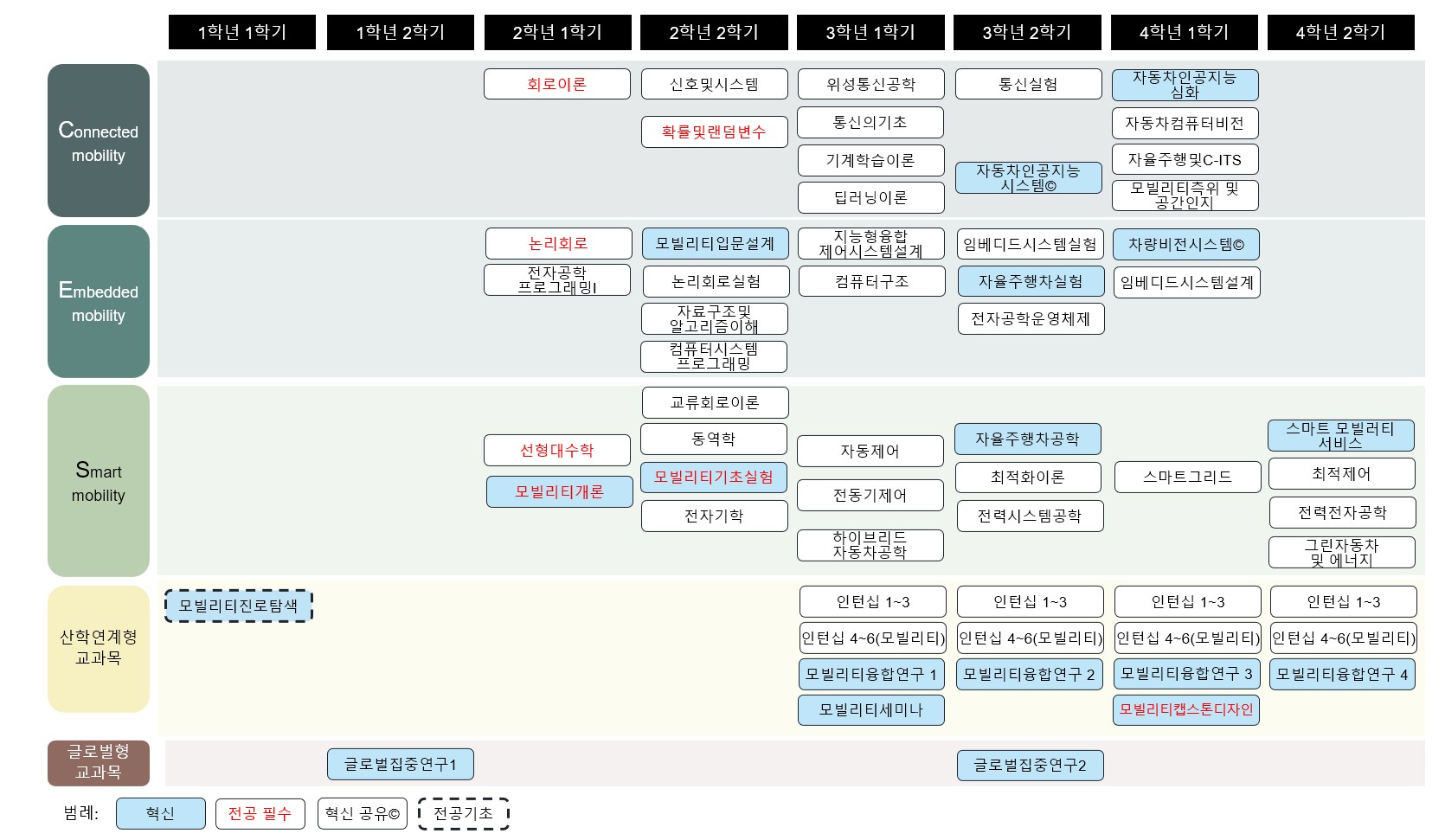Select the Connected mobility track label
This screenshot has height=840, width=1445.
pyautogui.click(x=99, y=141)
